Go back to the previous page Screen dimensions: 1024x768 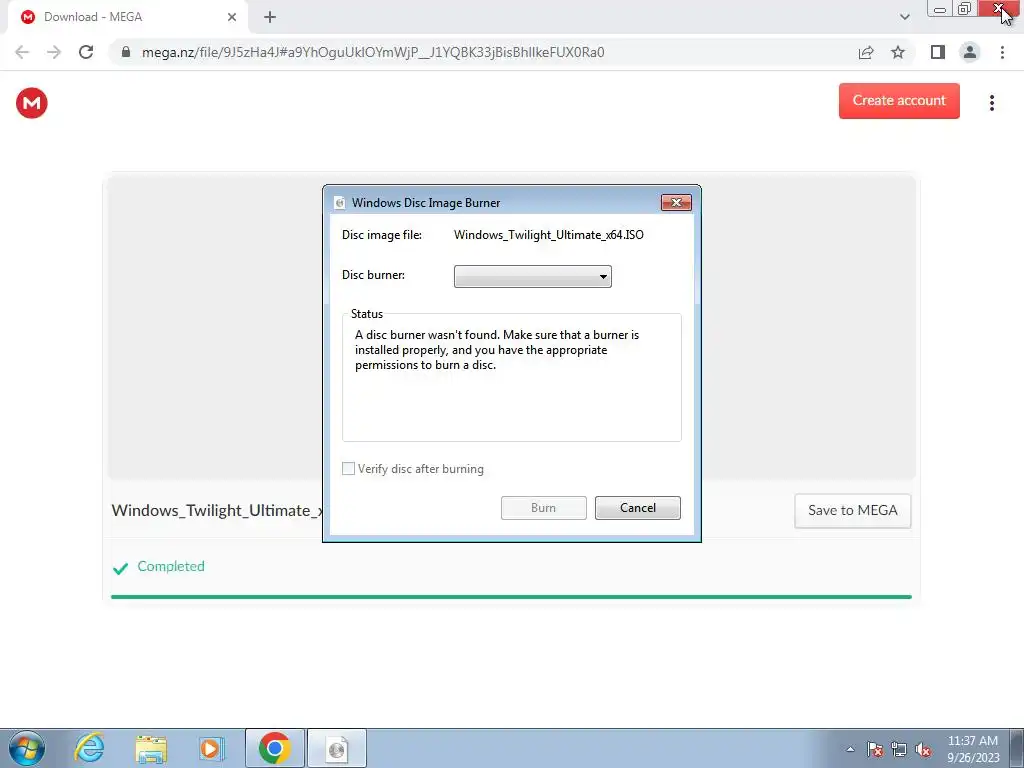pos(22,52)
